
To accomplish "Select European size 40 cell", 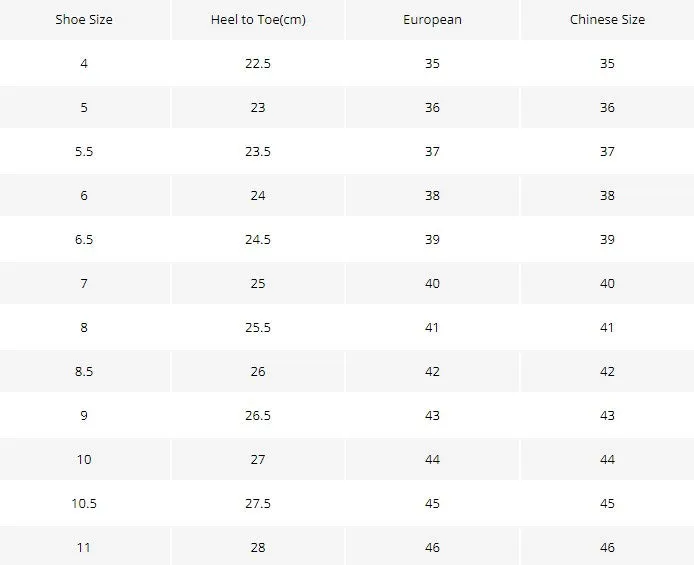I will (432, 283).
